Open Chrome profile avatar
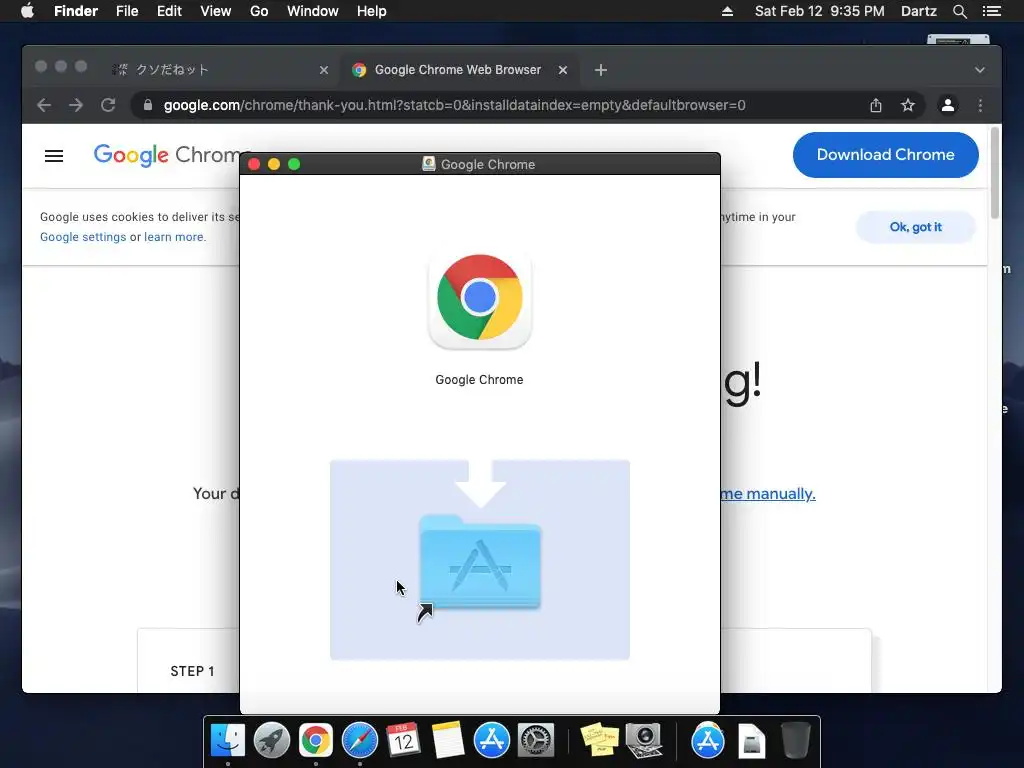Image resolution: width=1024 pixels, height=768 pixels. (x=948, y=105)
